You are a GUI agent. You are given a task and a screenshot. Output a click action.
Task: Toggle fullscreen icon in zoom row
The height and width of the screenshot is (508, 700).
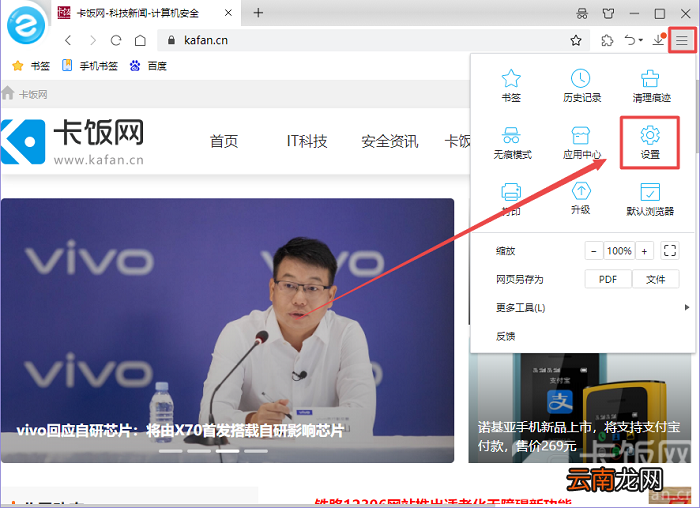click(670, 250)
